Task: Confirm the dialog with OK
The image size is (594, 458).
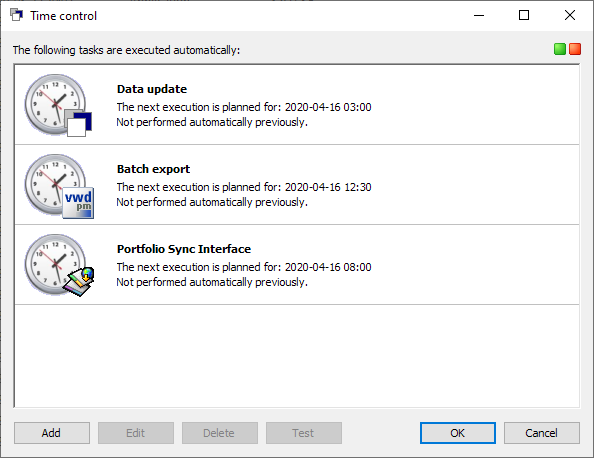Action: [x=458, y=433]
